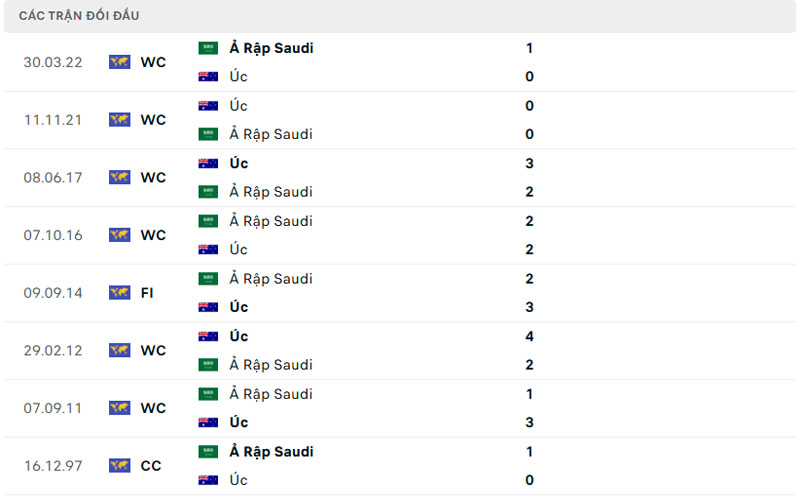Click Australia flag in 29.02.12 match
This screenshot has width=800, height=500.
coord(208,336)
